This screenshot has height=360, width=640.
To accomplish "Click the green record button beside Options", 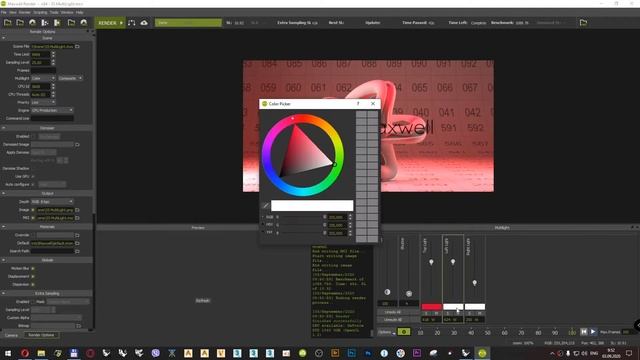I will (404, 332).
